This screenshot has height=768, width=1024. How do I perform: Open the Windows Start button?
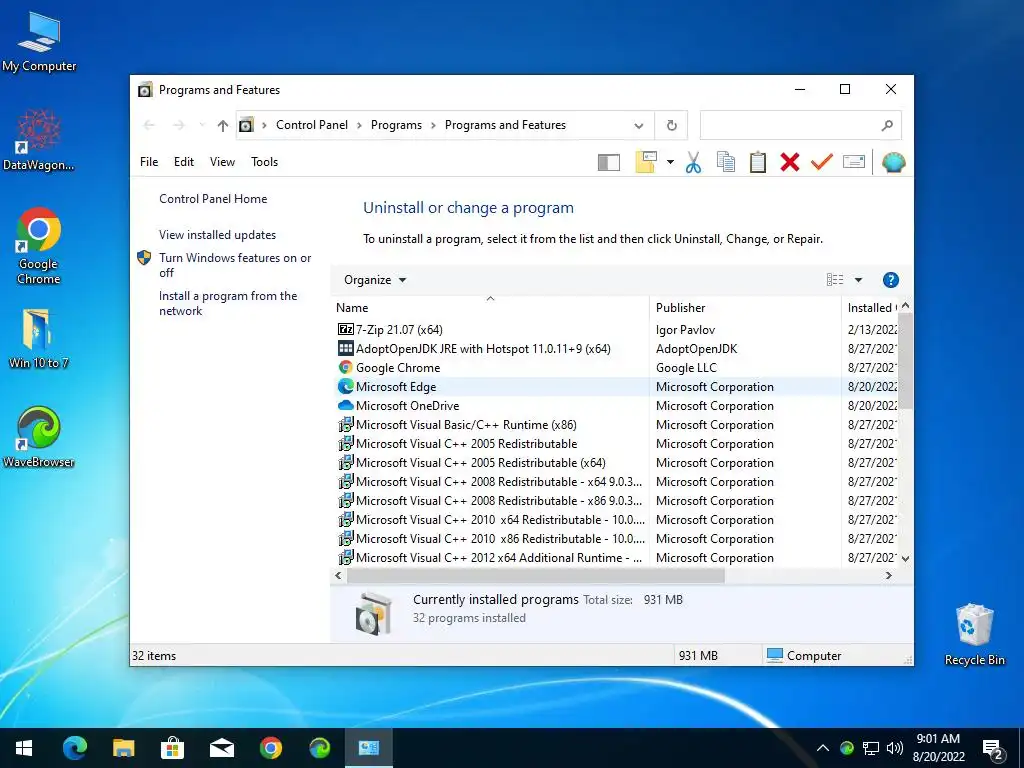coord(24,748)
